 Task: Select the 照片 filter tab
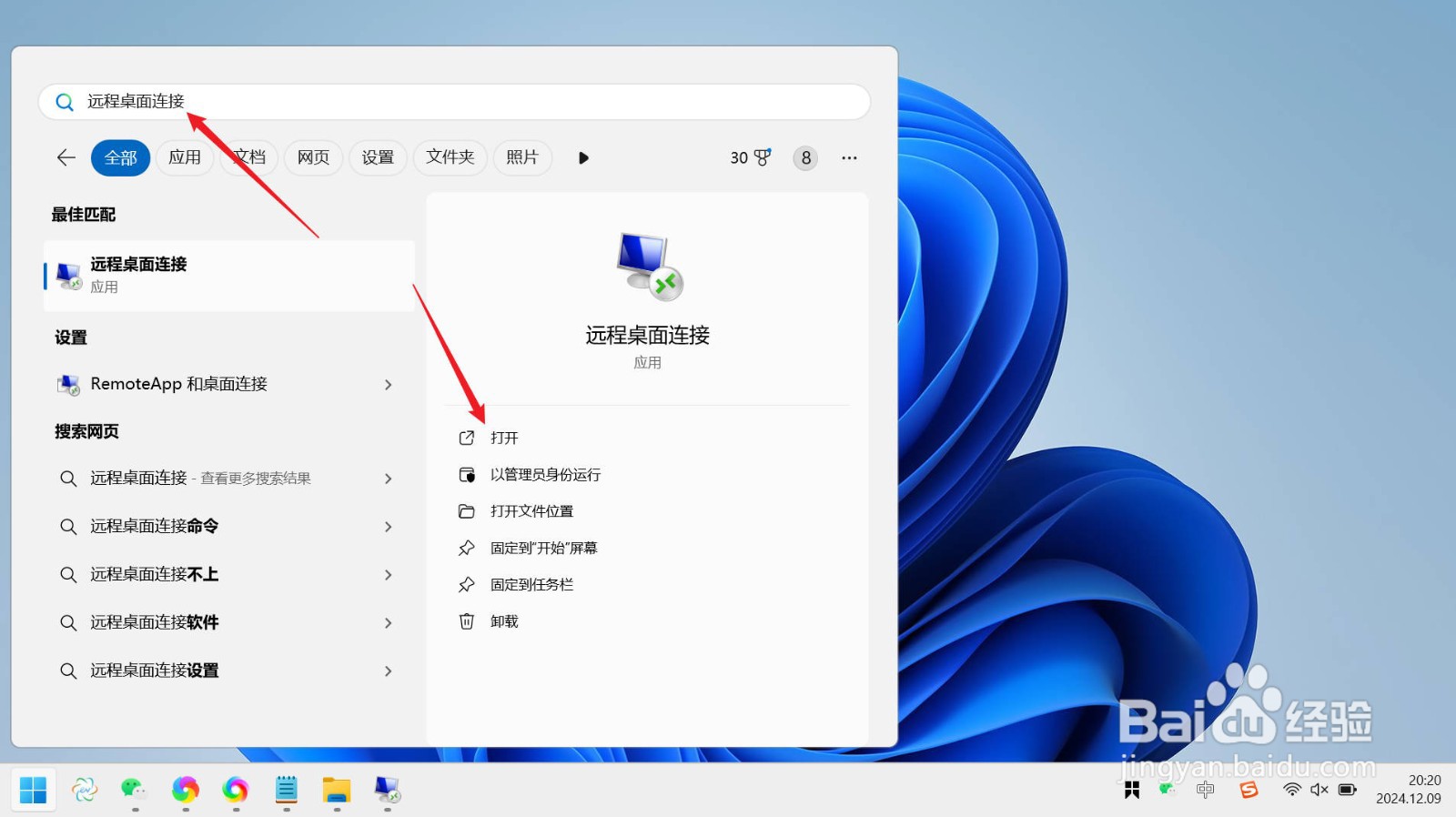522,157
